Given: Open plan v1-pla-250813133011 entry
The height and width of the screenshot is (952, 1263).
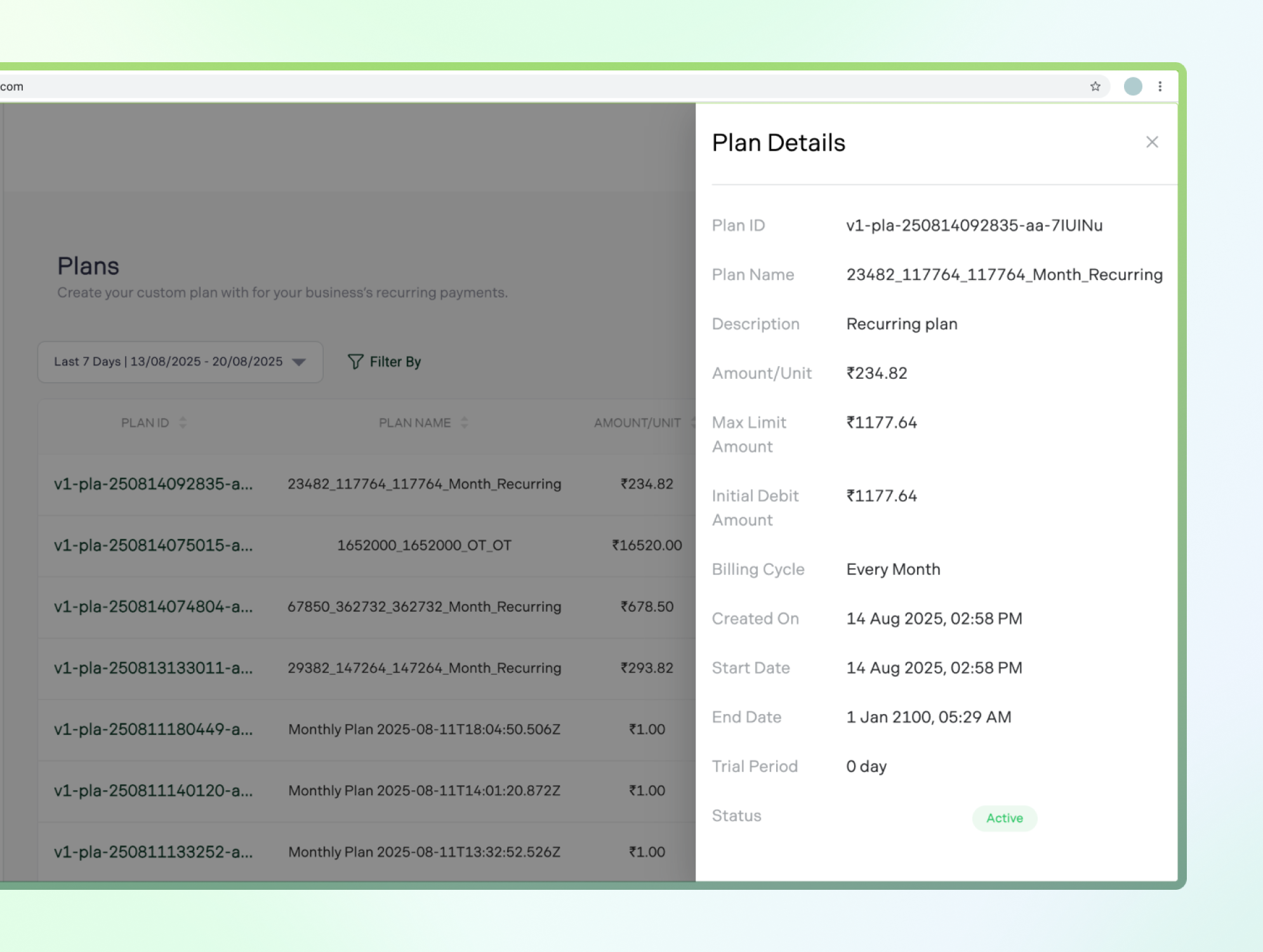Looking at the screenshot, I should [x=153, y=668].
